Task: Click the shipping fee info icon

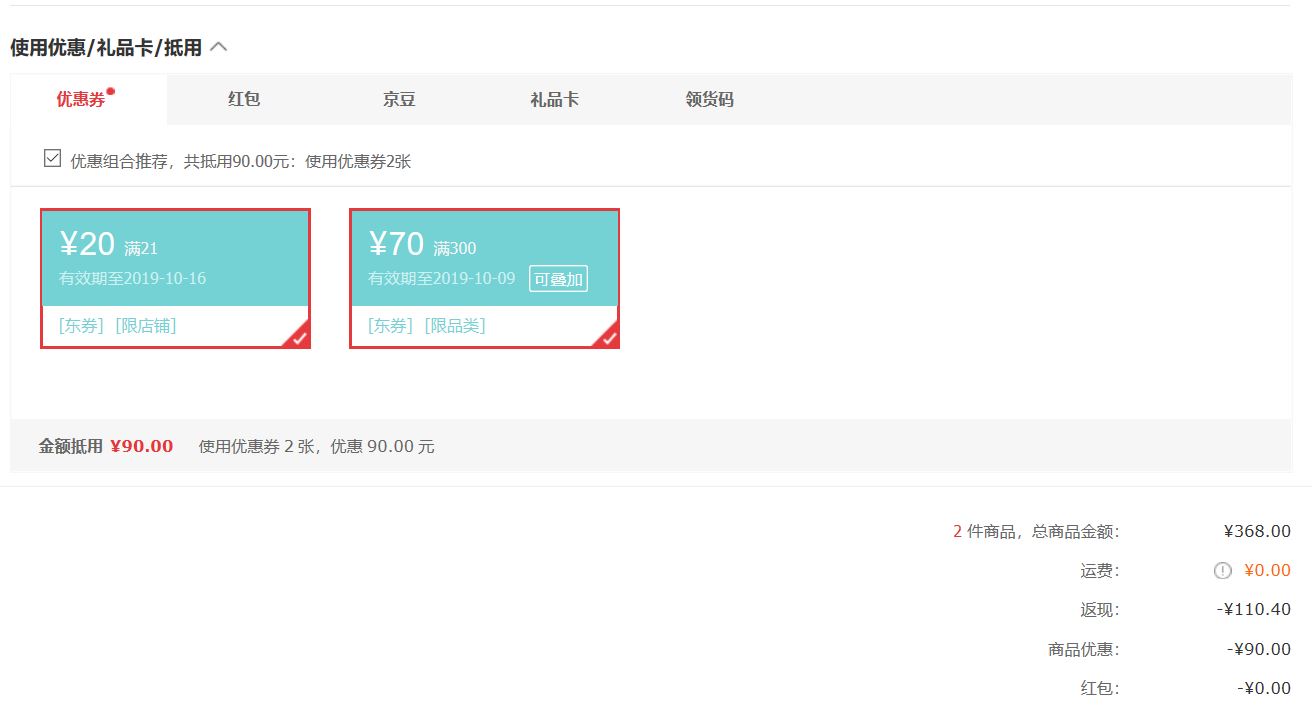Action: (x=1222, y=570)
